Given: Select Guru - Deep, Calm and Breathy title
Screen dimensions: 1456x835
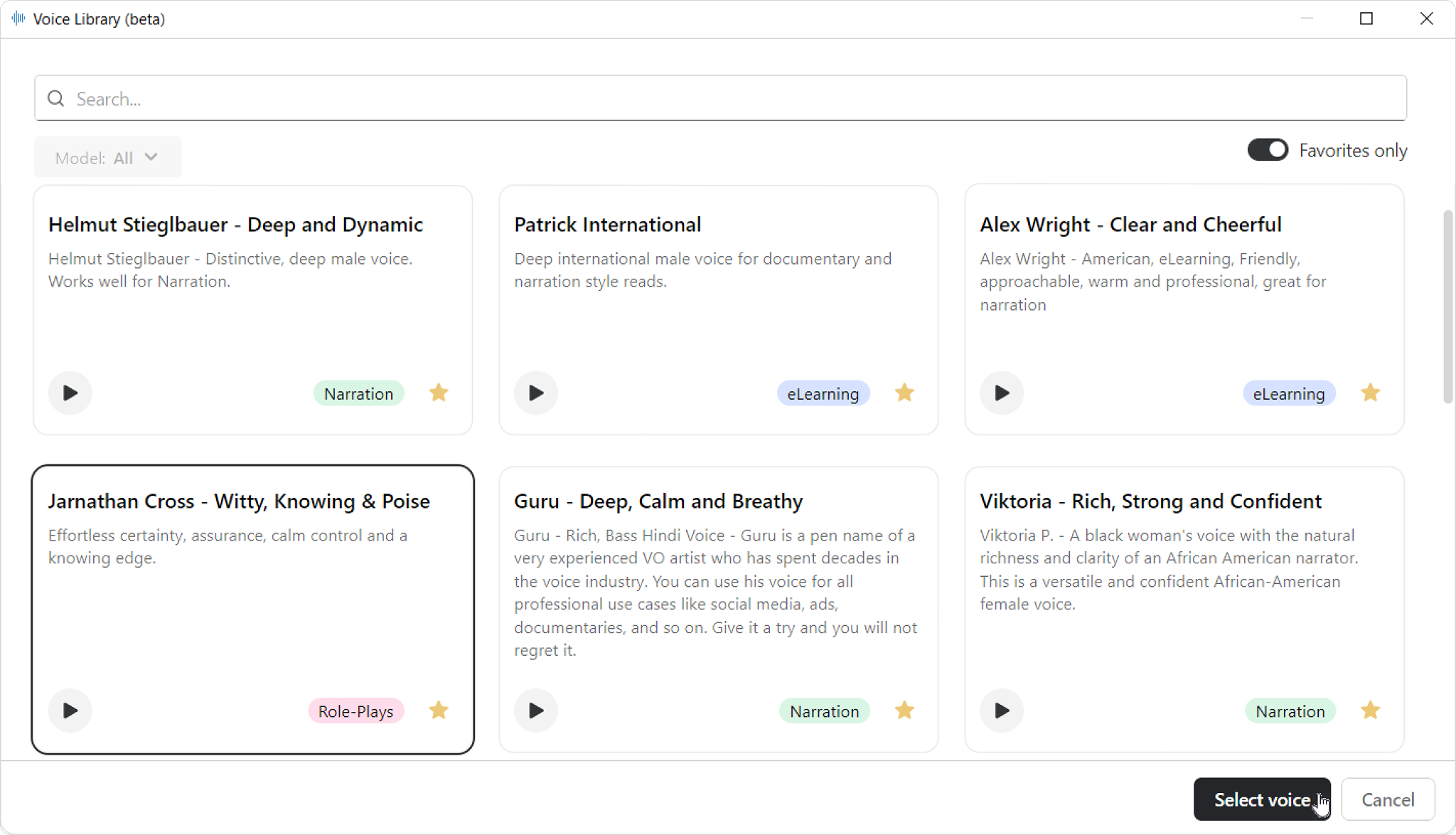Looking at the screenshot, I should coord(658,501).
